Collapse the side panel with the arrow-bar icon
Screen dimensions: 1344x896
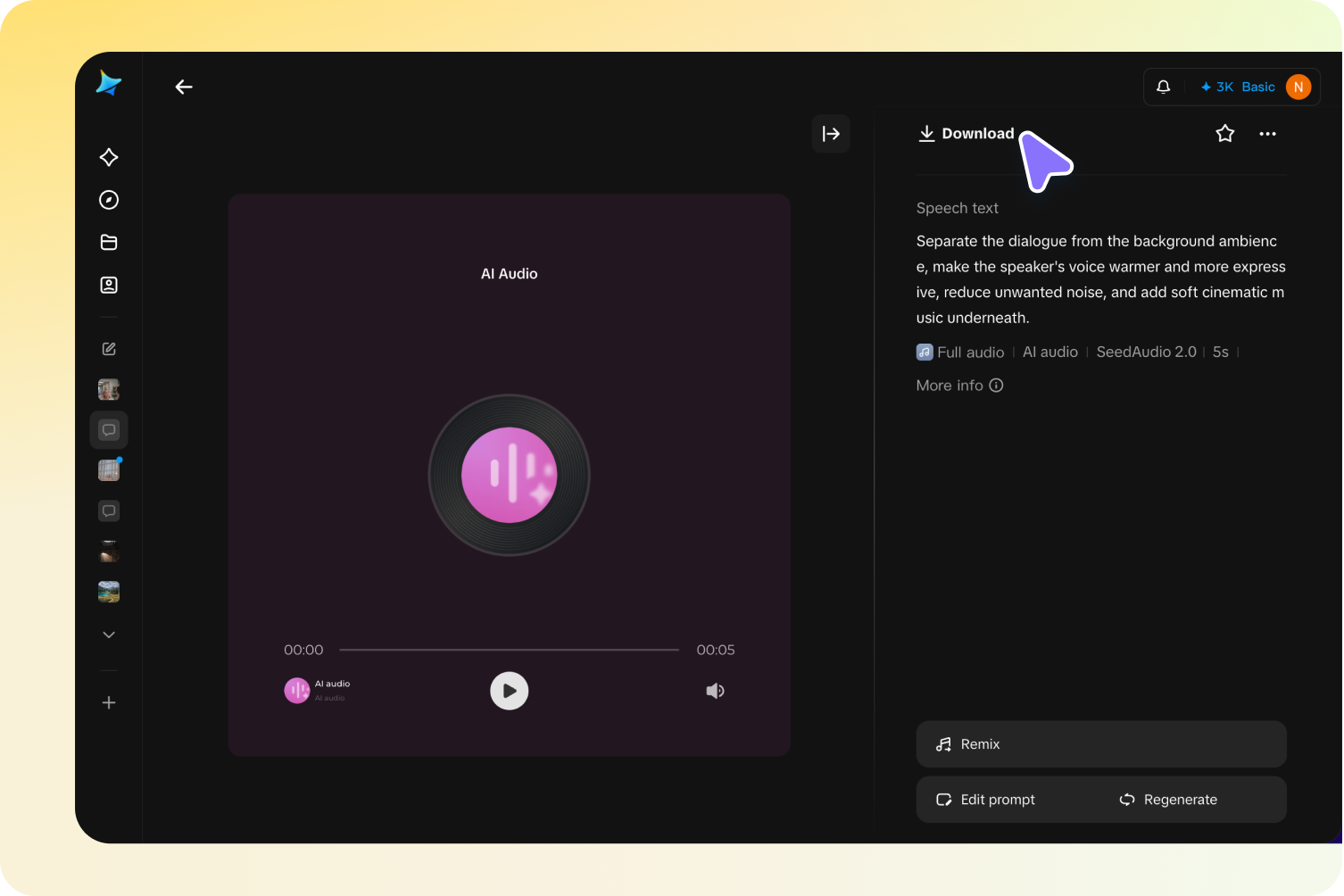(831, 134)
